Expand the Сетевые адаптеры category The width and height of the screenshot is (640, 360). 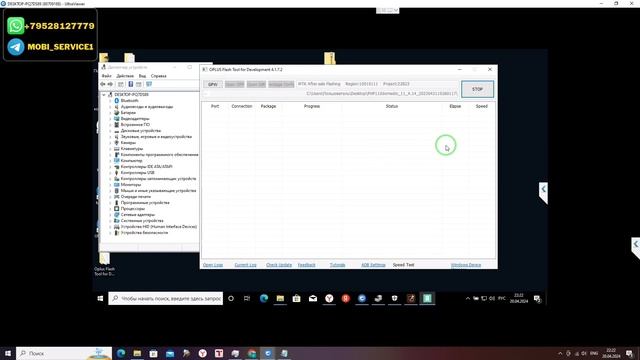click(x=110, y=215)
